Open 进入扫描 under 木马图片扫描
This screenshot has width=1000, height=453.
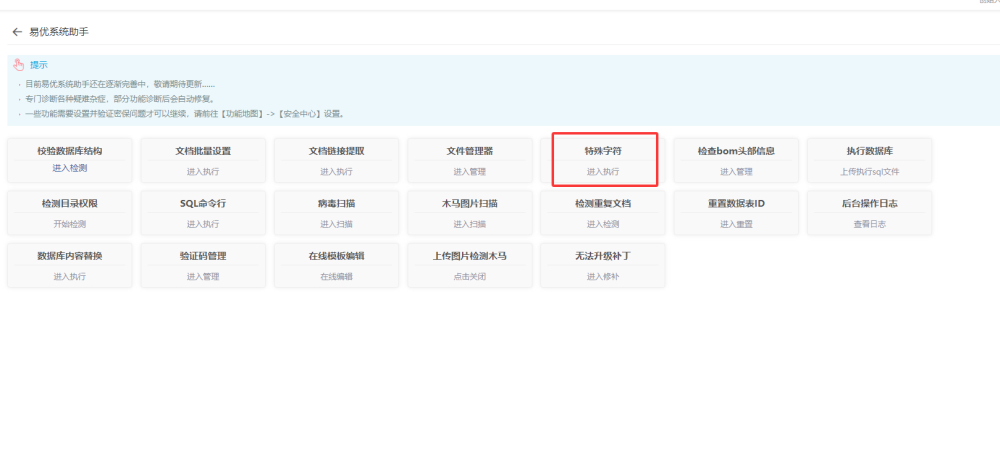[469, 224]
